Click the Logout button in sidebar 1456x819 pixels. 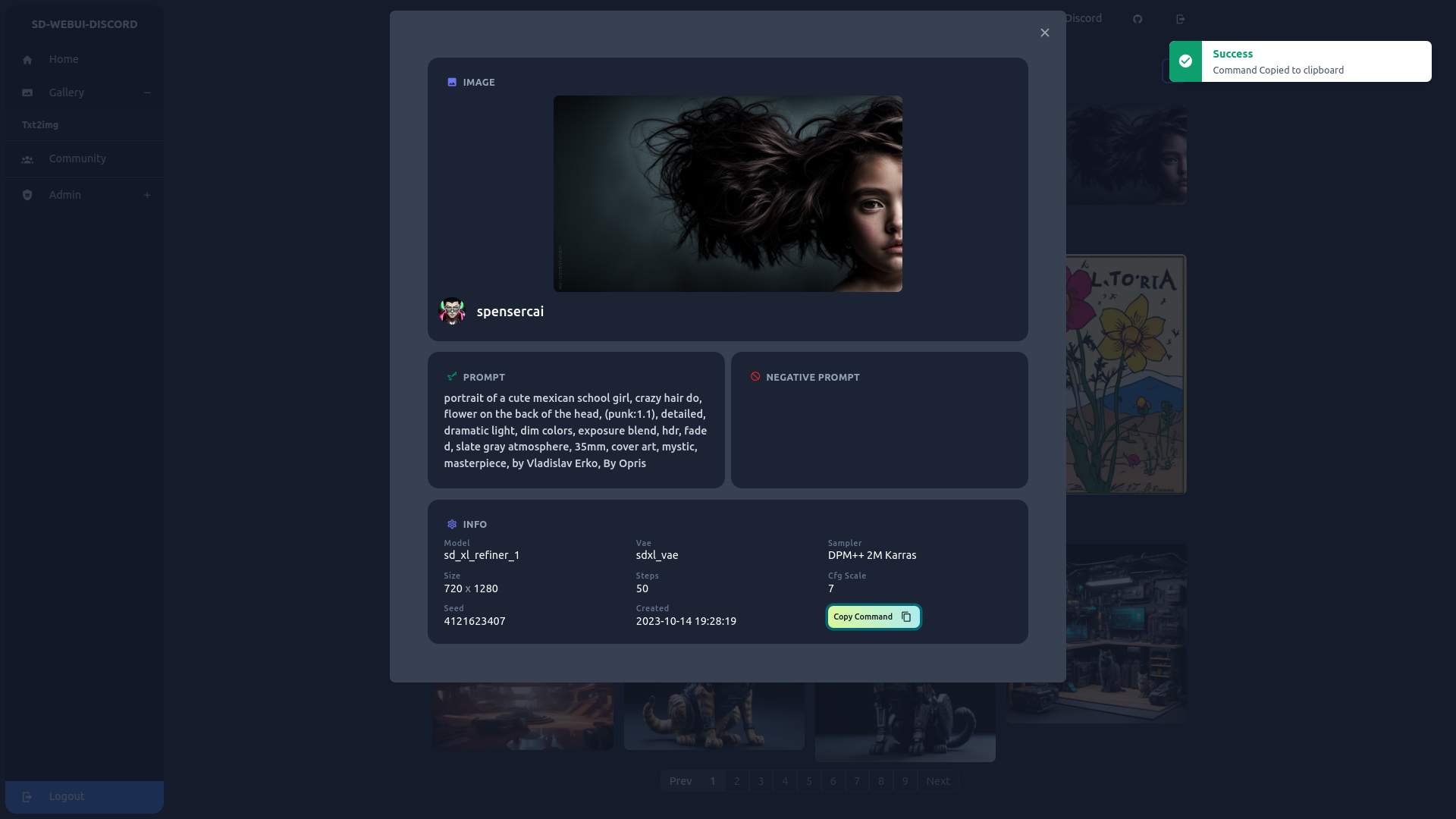[x=67, y=796]
